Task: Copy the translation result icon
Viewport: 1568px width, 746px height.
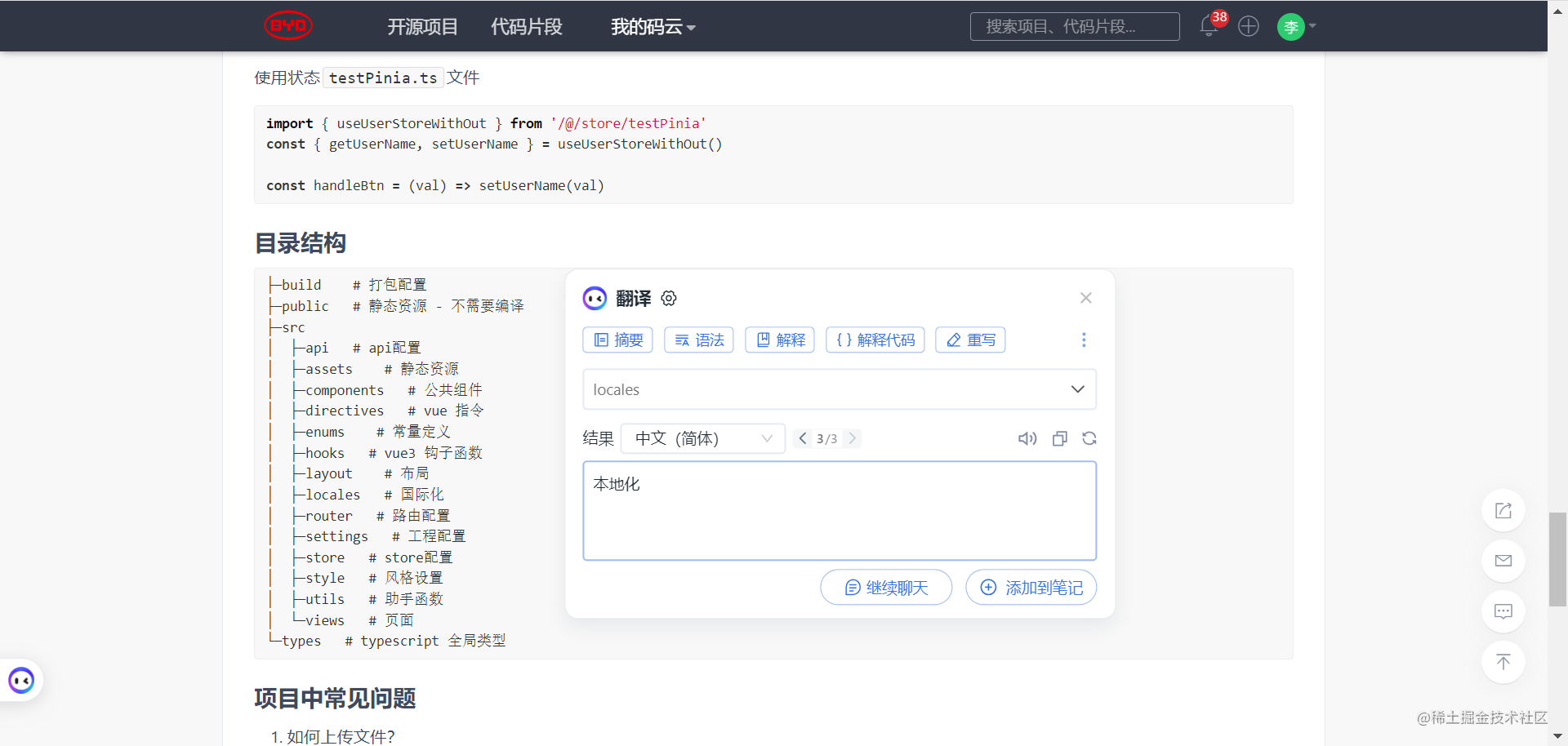Action: [1060, 438]
